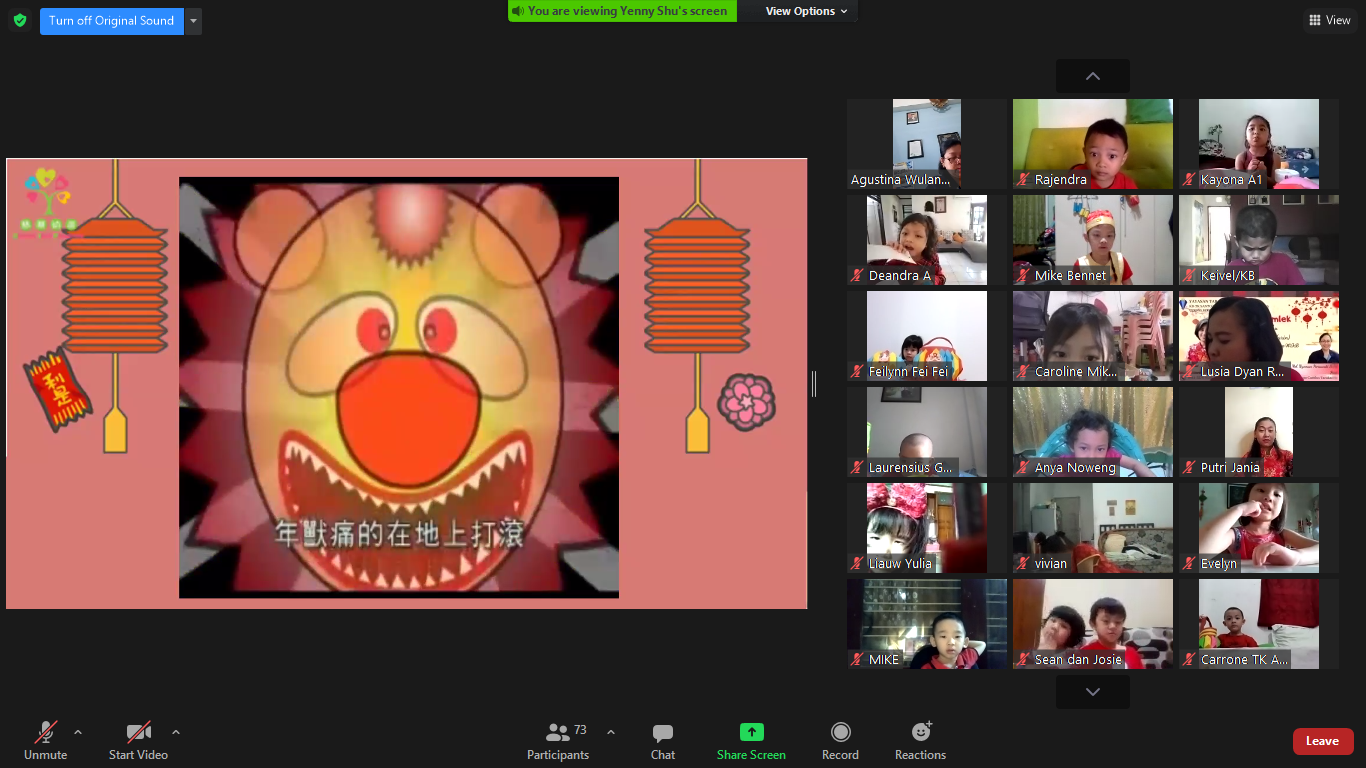Click muted mic icon on Feilynn Fei Fei tile

(858, 372)
